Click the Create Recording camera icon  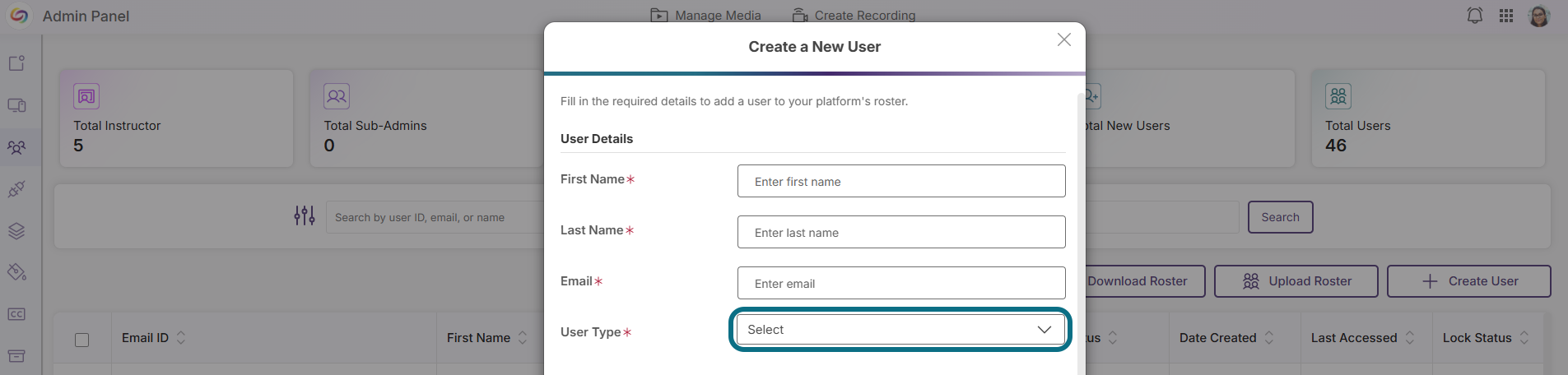click(x=800, y=16)
